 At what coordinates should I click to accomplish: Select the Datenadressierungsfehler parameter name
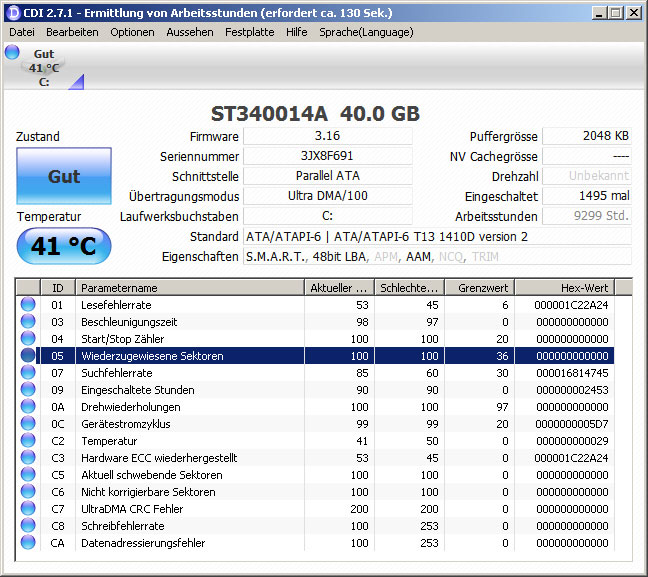click(x=143, y=543)
